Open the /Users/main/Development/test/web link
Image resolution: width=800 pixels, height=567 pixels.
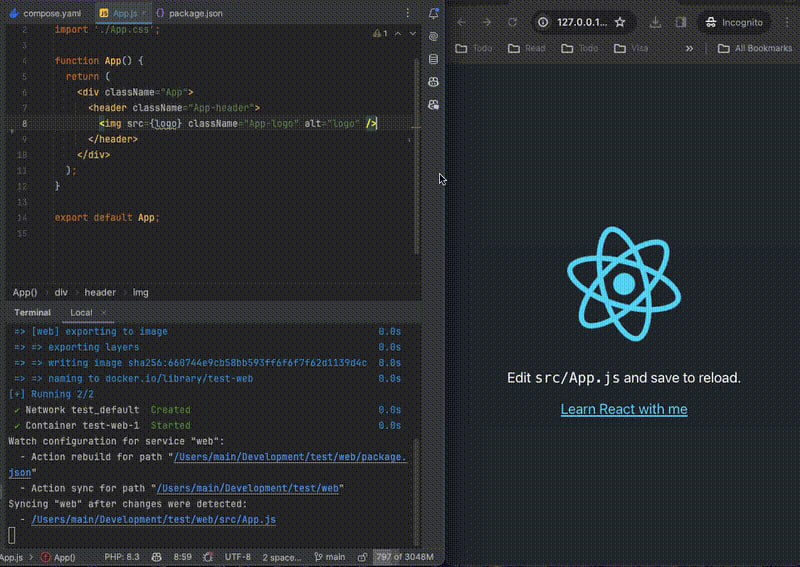(247, 488)
